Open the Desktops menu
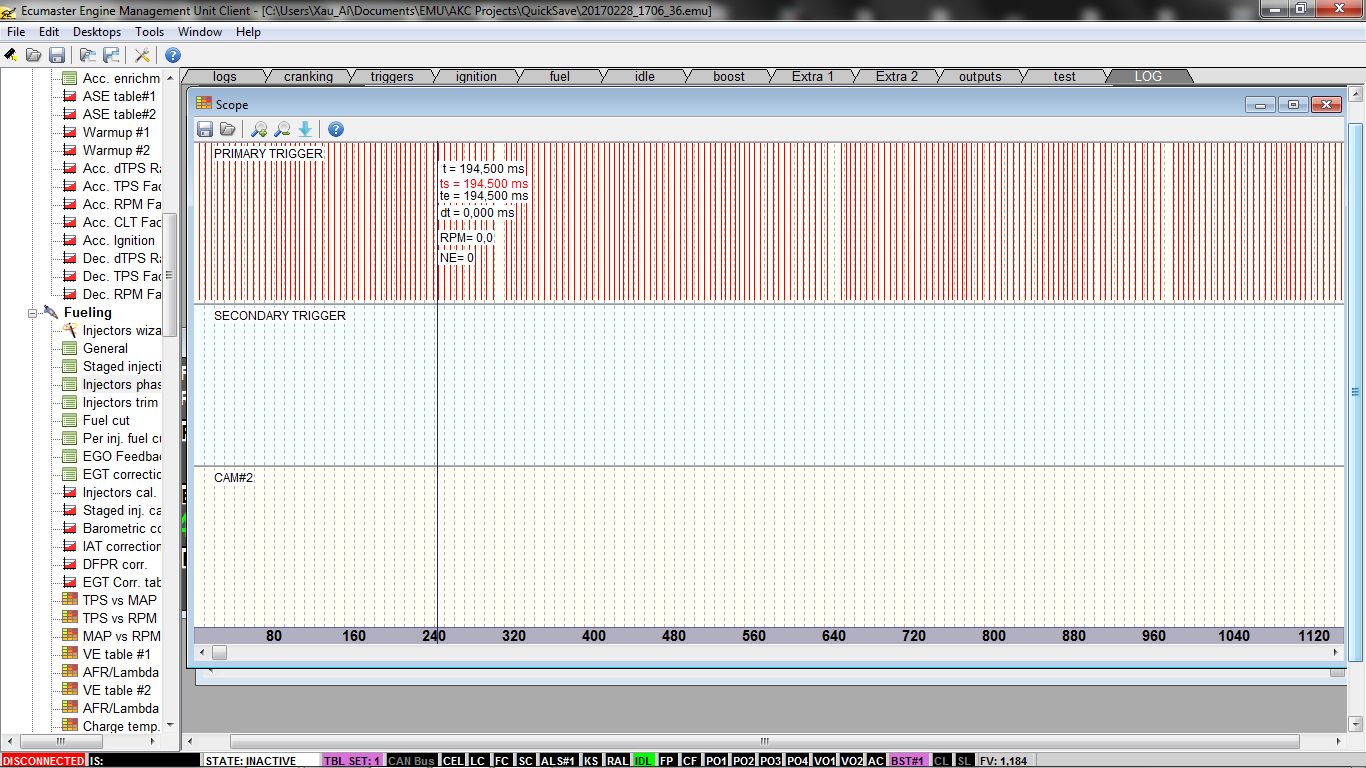Screen dimensions: 1366x768 [97, 32]
